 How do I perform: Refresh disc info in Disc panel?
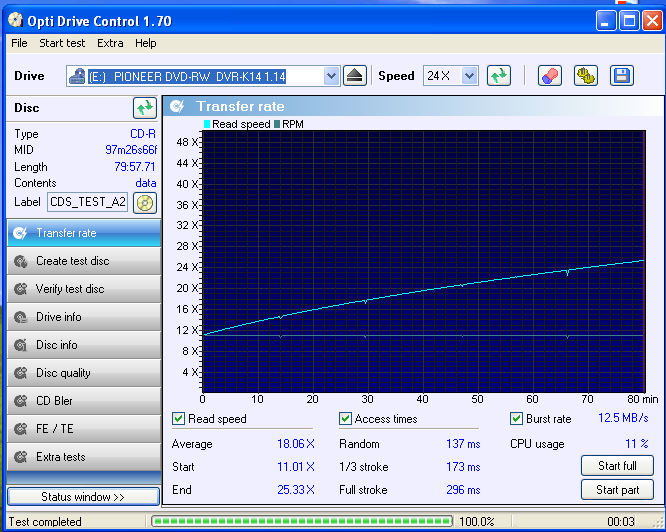click(x=145, y=108)
